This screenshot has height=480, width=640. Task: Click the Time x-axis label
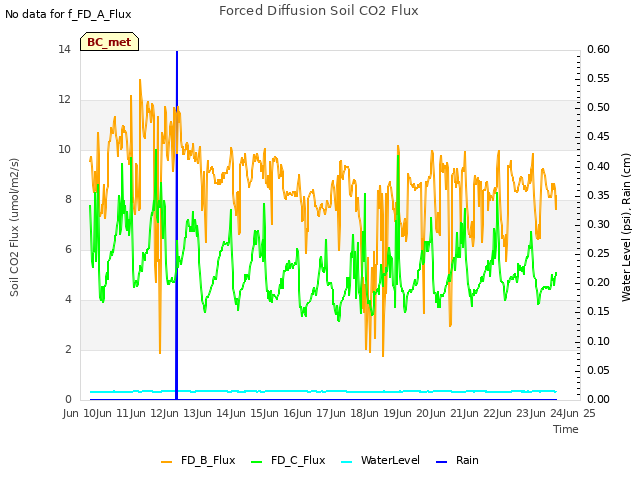tap(566, 429)
